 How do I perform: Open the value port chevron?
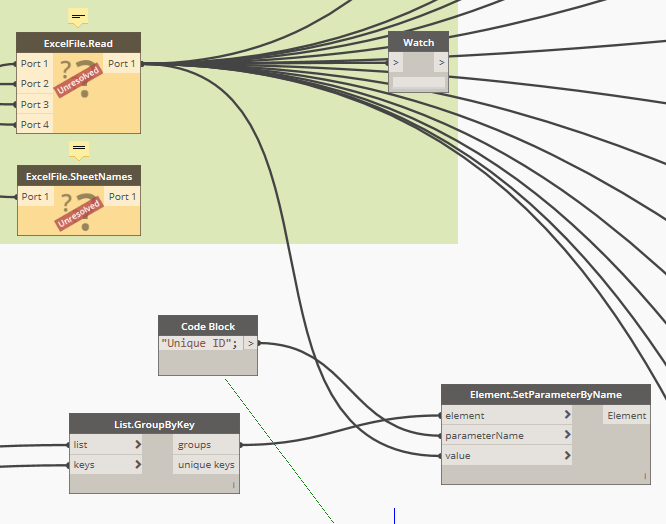(567, 455)
